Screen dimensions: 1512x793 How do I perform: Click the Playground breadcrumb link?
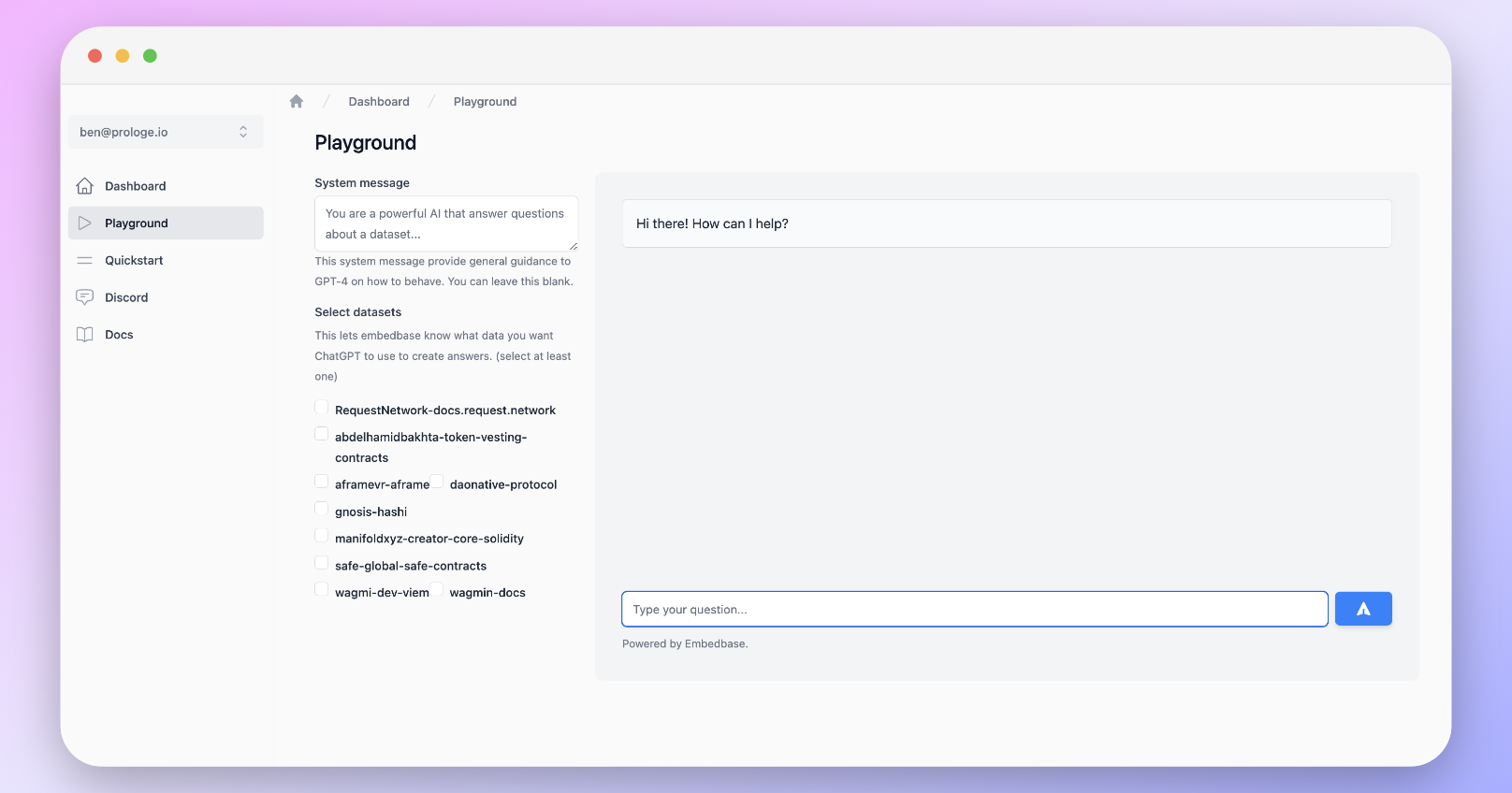(485, 102)
